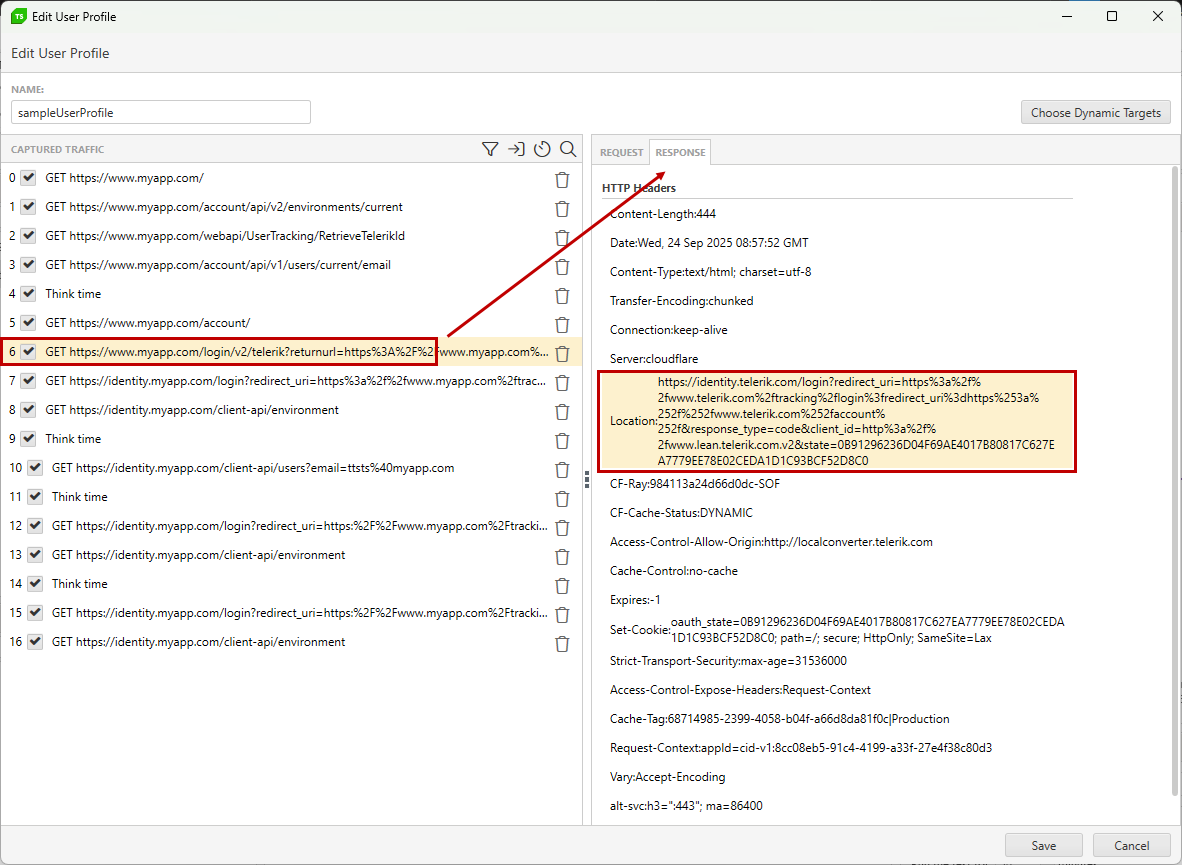Switch to the REQUEST tab
1182x865 pixels.
(621, 153)
